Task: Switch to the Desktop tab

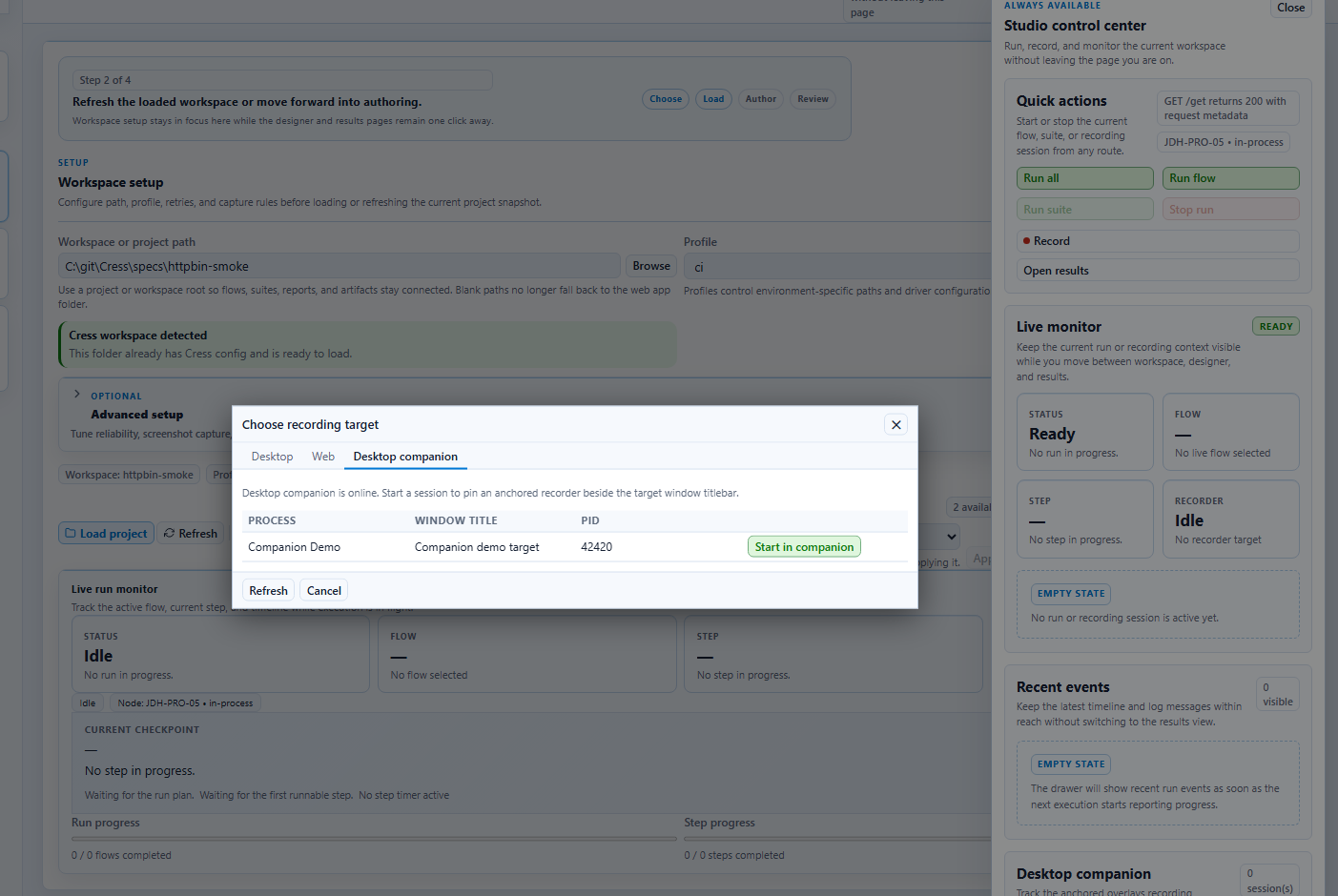Action: (x=272, y=457)
